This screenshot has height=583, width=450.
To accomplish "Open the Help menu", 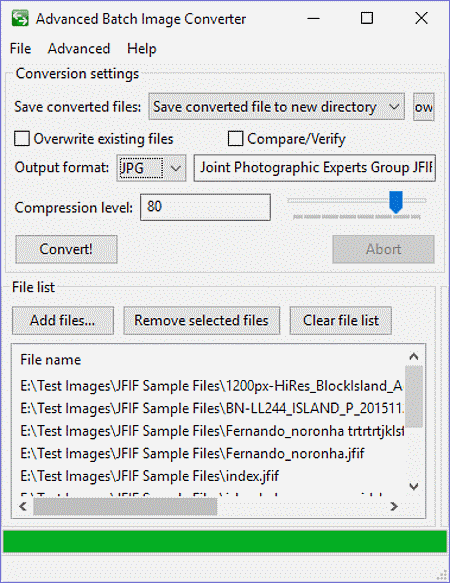I will (142, 49).
